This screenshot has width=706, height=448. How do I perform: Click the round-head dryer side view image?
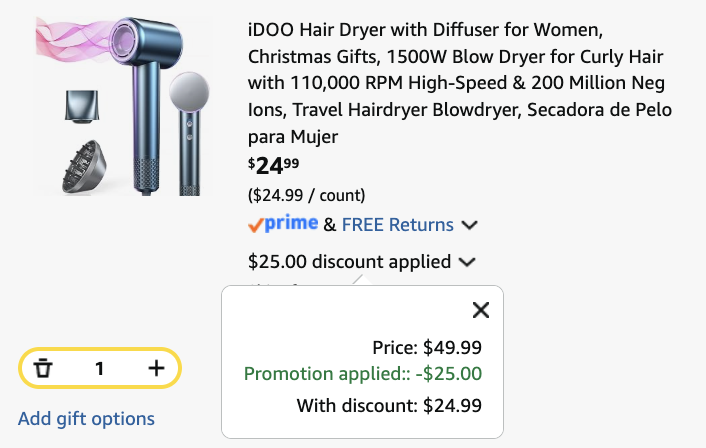coord(189,133)
